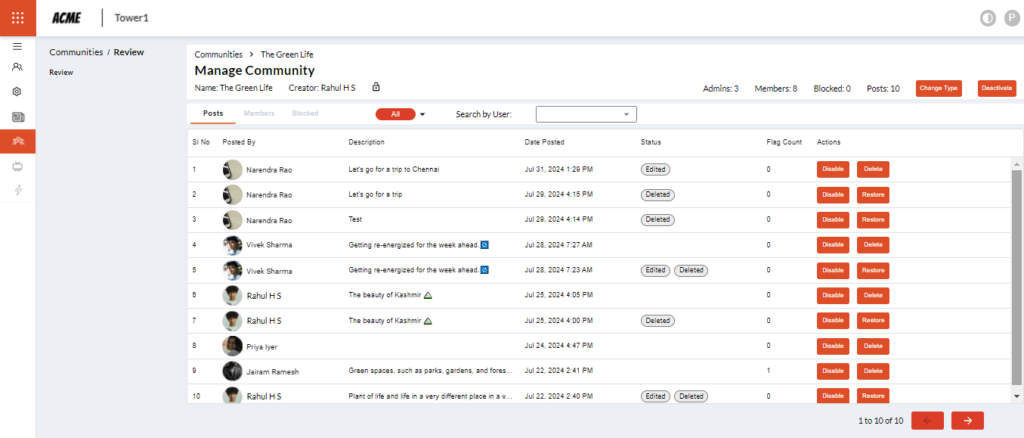Click the Change Type button
Viewport: 1024px width, 438px height.
[938, 88]
